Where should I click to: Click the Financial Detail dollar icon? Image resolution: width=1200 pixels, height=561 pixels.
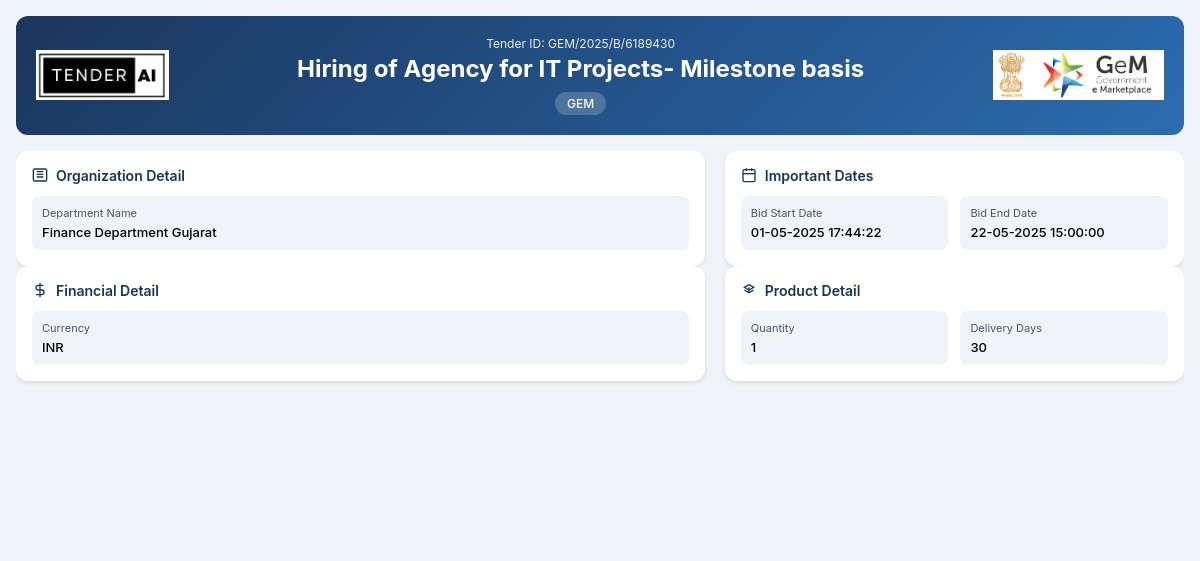click(40, 290)
